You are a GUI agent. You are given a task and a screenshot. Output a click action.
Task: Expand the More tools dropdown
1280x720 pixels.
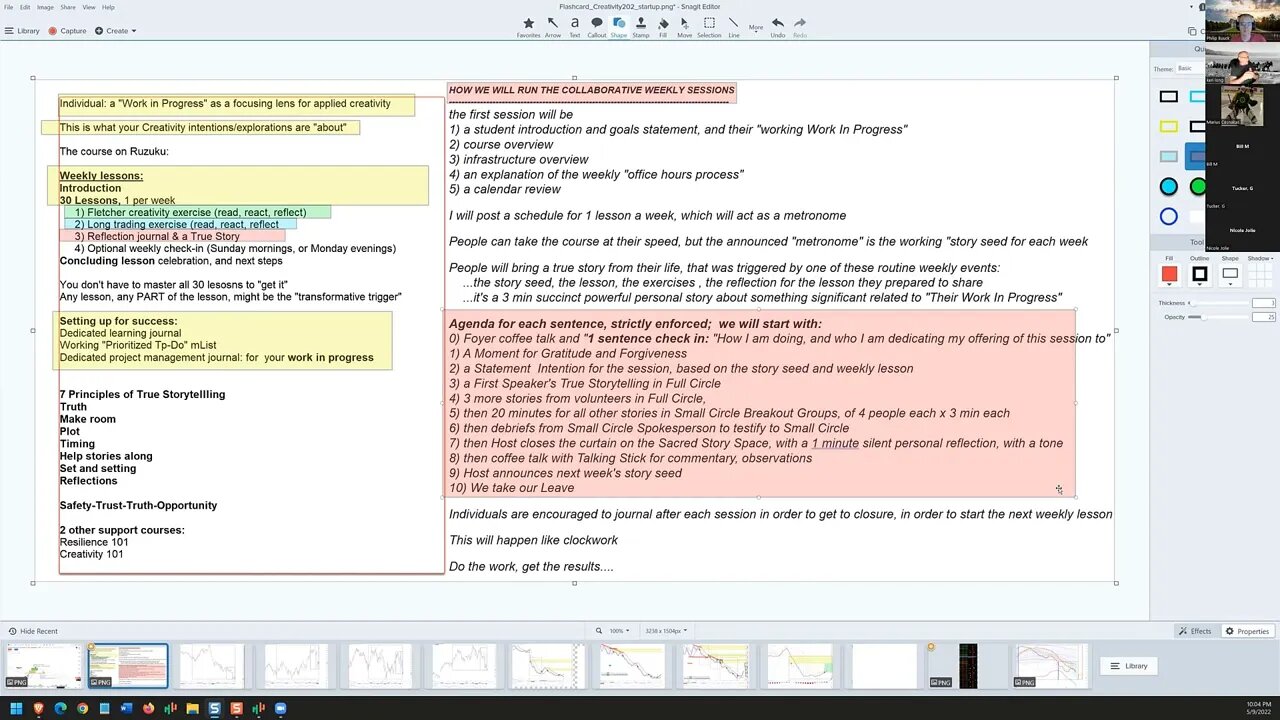[756, 27]
